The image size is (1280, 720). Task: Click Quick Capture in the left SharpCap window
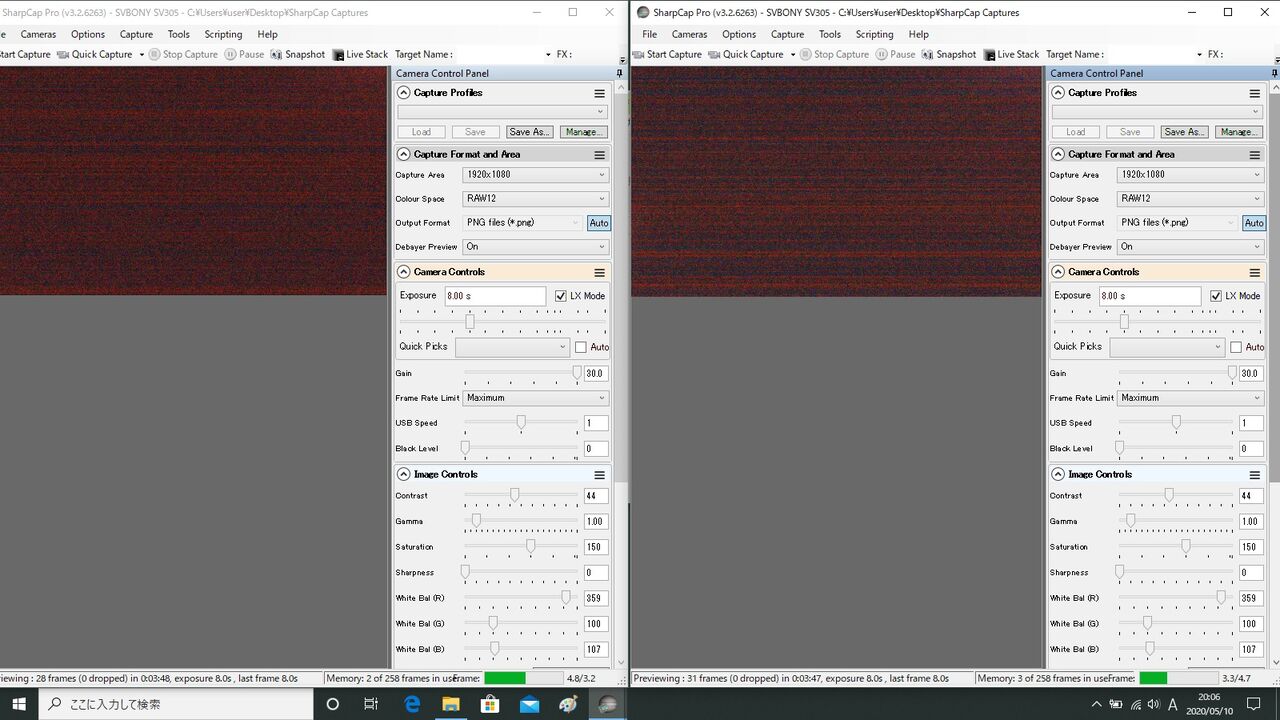(x=94, y=54)
